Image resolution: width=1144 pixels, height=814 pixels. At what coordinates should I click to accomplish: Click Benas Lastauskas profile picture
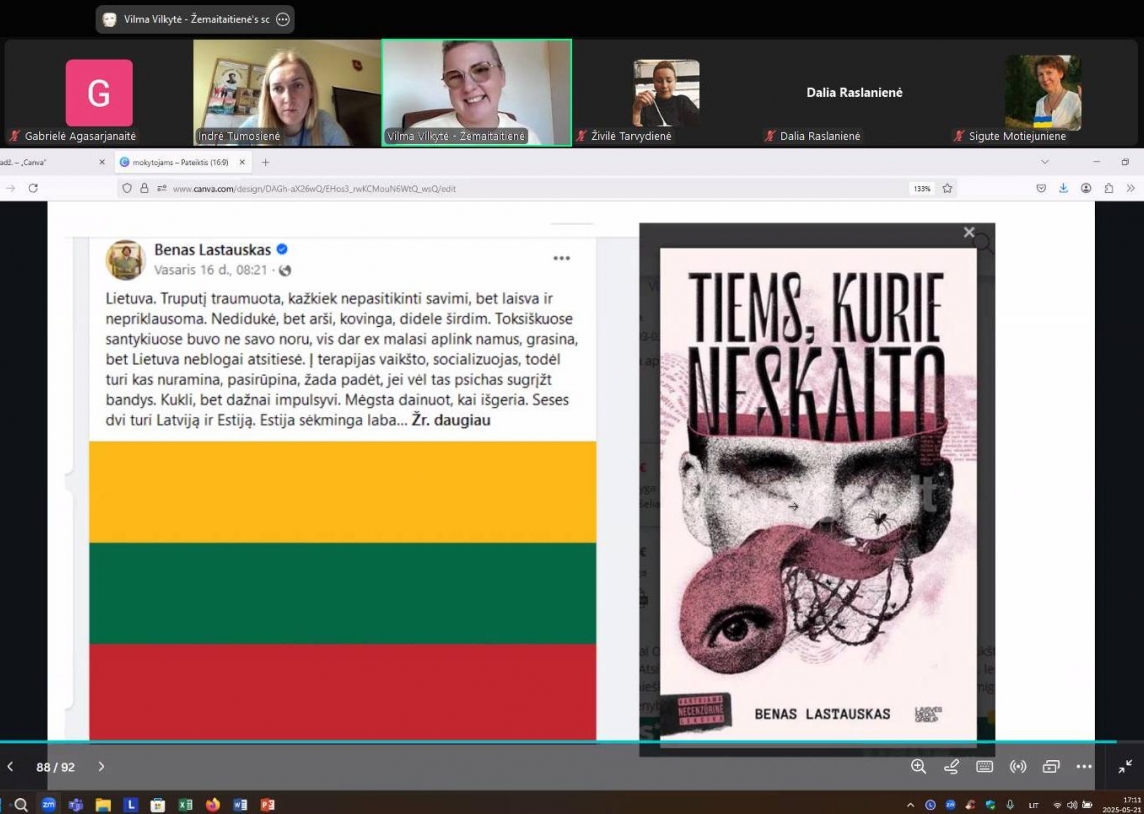(125, 260)
